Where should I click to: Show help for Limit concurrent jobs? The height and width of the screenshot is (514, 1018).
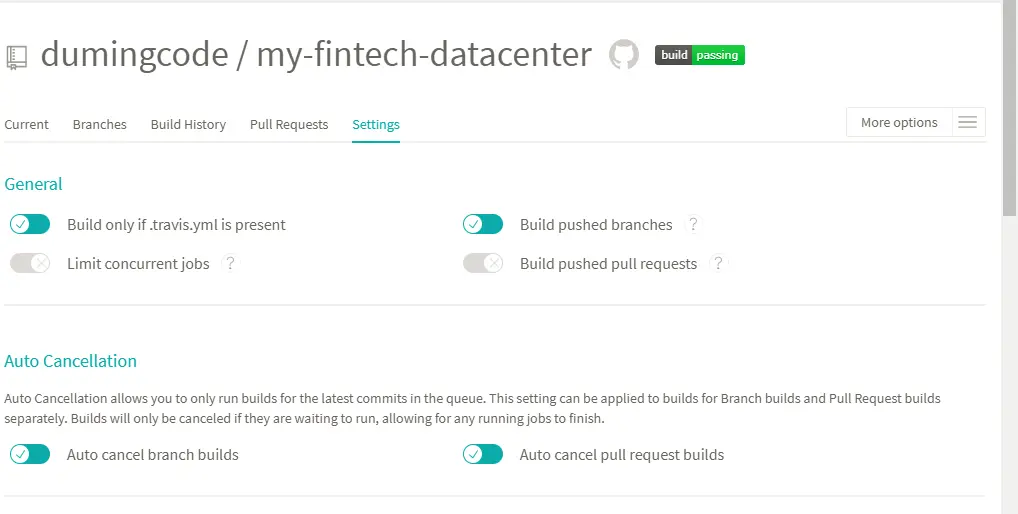[230, 263]
